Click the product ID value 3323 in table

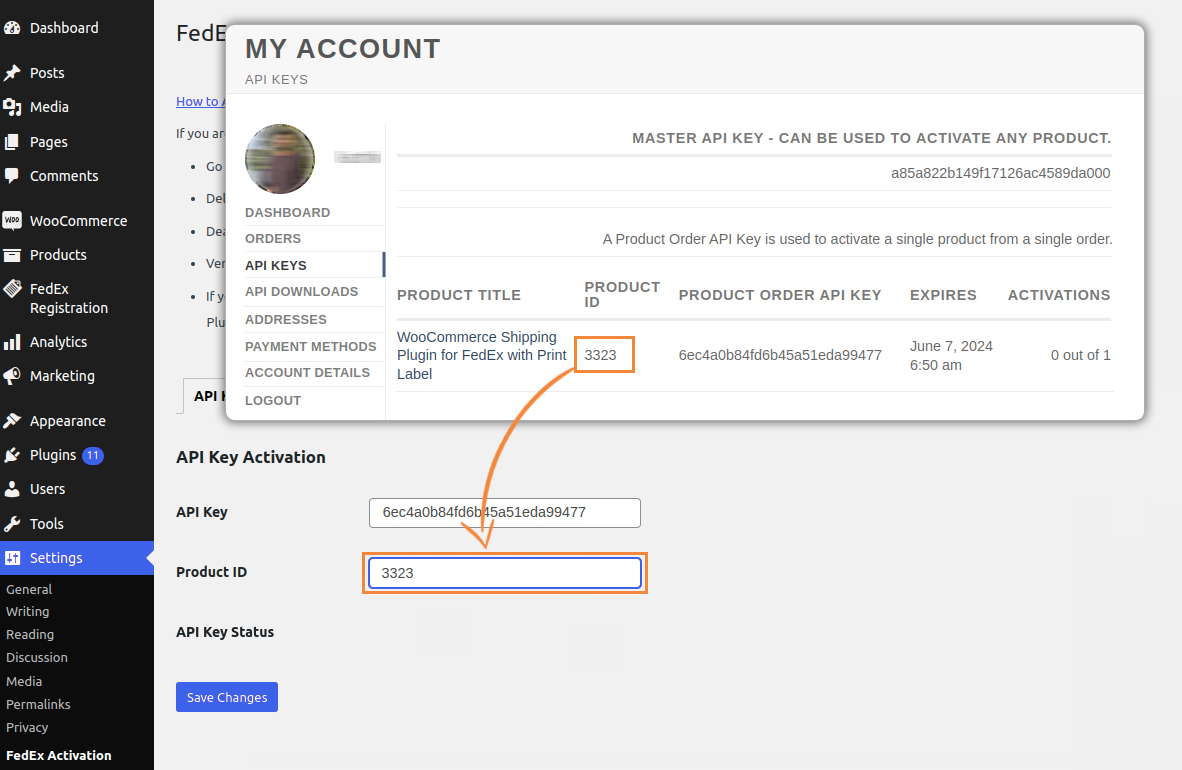coord(601,355)
